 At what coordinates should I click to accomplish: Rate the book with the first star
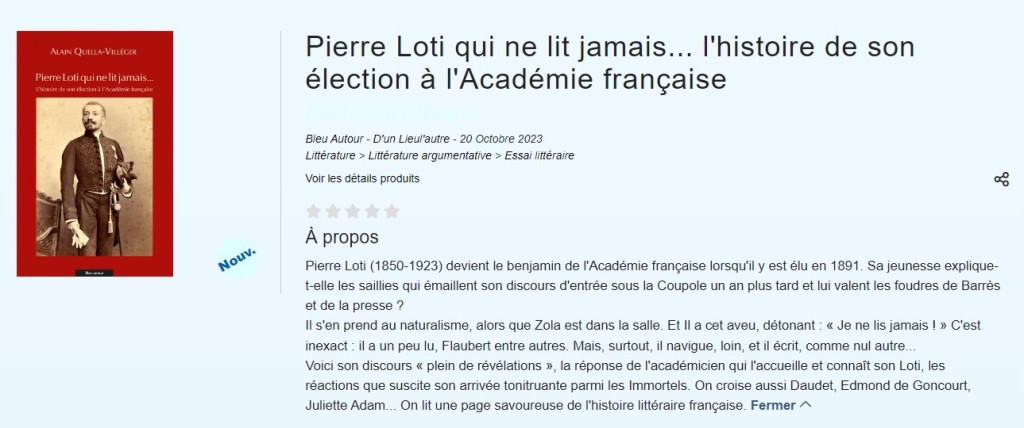tap(313, 211)
